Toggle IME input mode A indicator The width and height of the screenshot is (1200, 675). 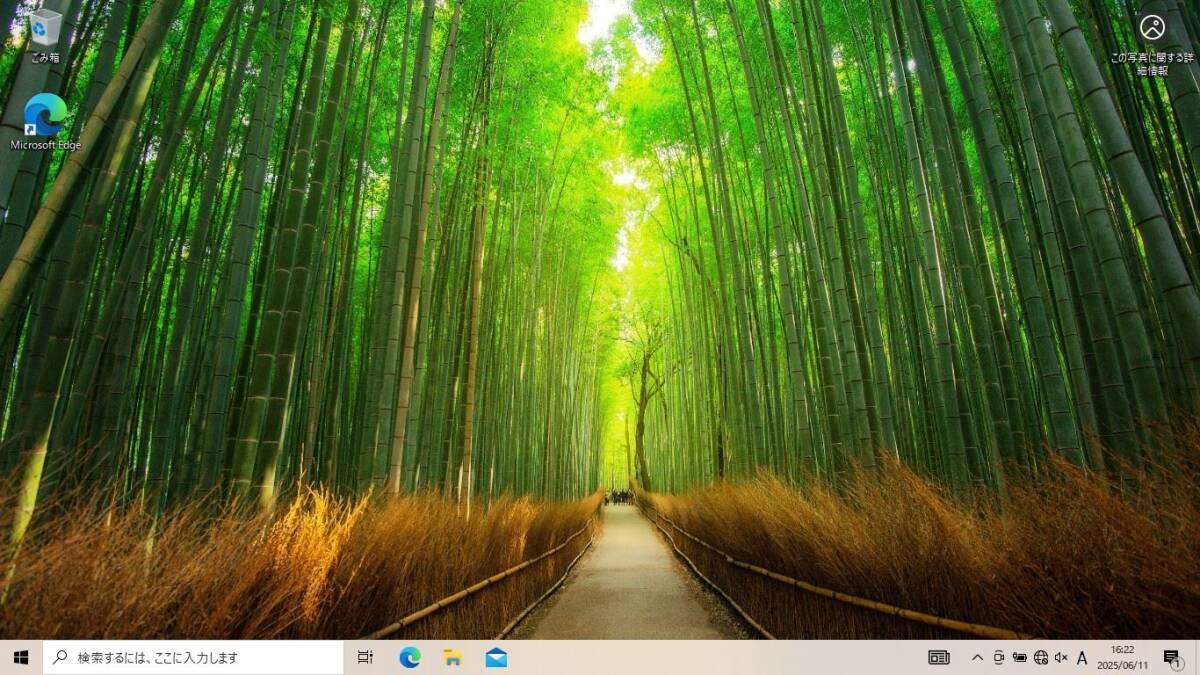click(x=1082, y=657)
